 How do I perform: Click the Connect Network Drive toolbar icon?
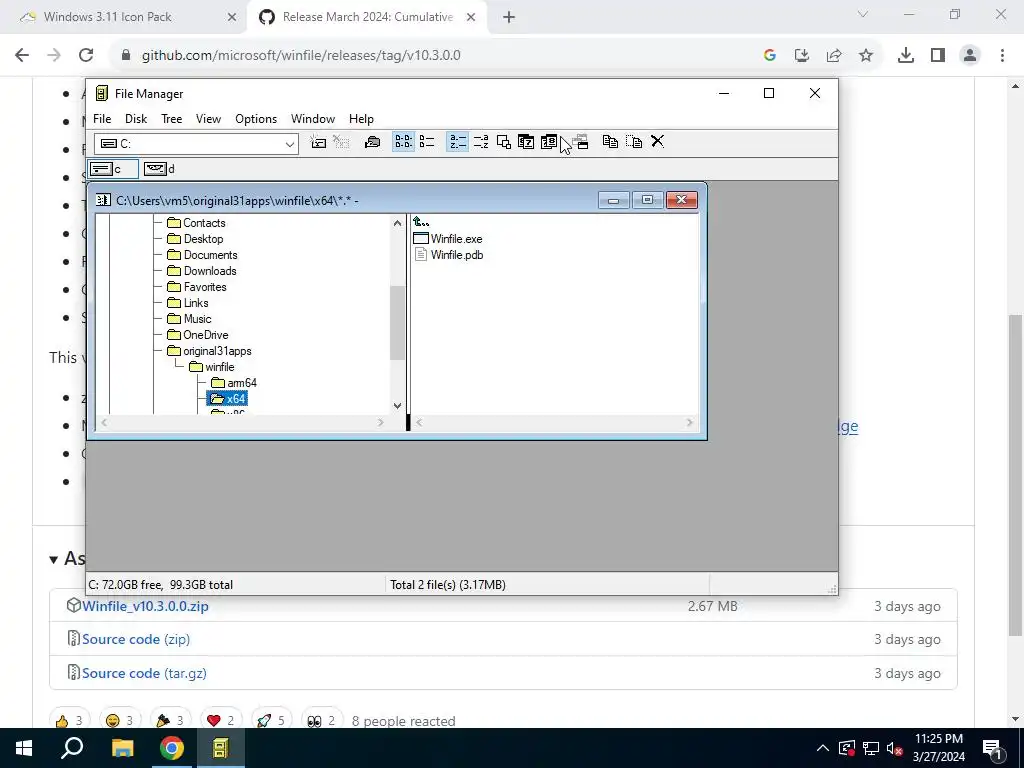click(318, 142)
